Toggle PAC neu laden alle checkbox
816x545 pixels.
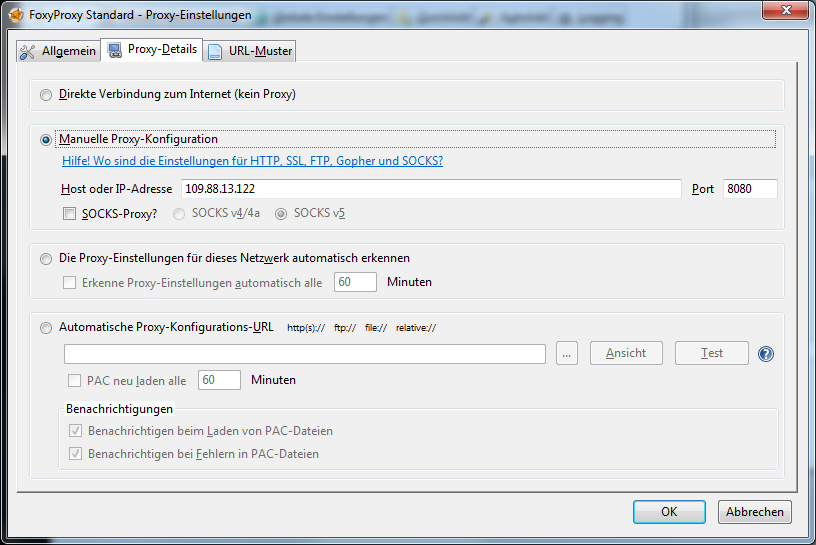point(74,381)
